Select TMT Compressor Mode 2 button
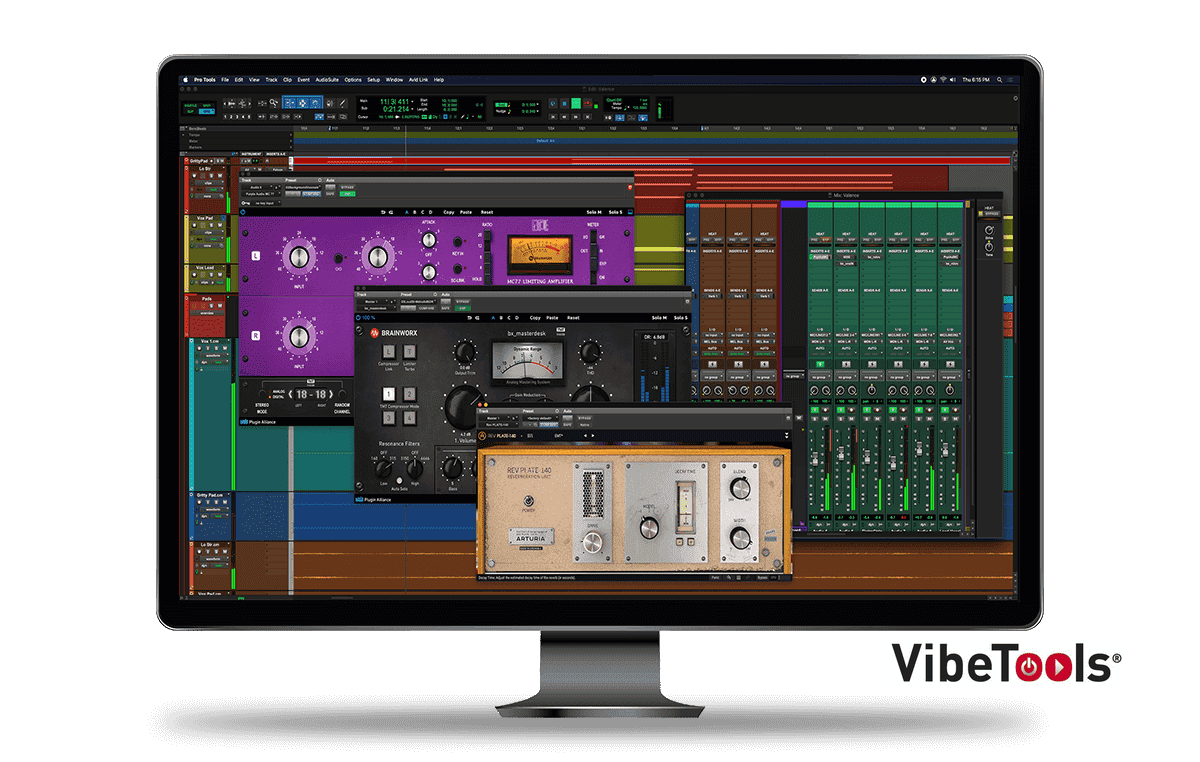This screenshot has height=762, width=1200. click(410, 394)
